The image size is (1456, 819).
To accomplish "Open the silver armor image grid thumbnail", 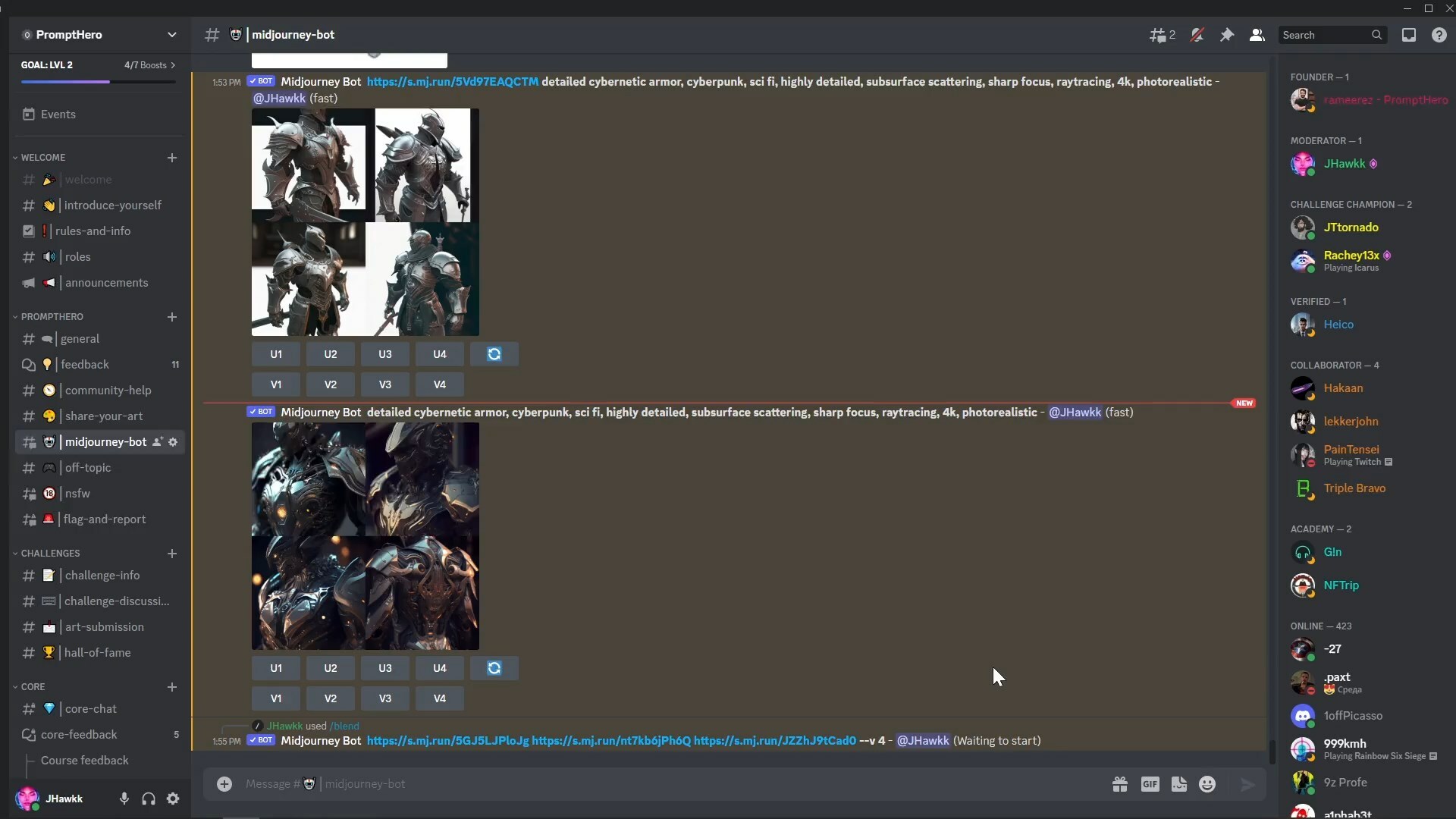I will [x=366, y=222].
